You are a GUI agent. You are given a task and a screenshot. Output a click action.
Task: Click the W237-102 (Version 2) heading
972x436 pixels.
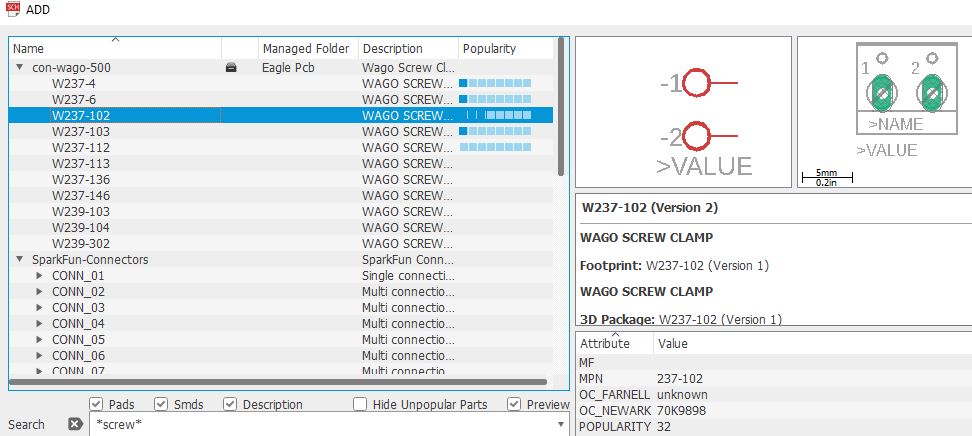point(650,208)
